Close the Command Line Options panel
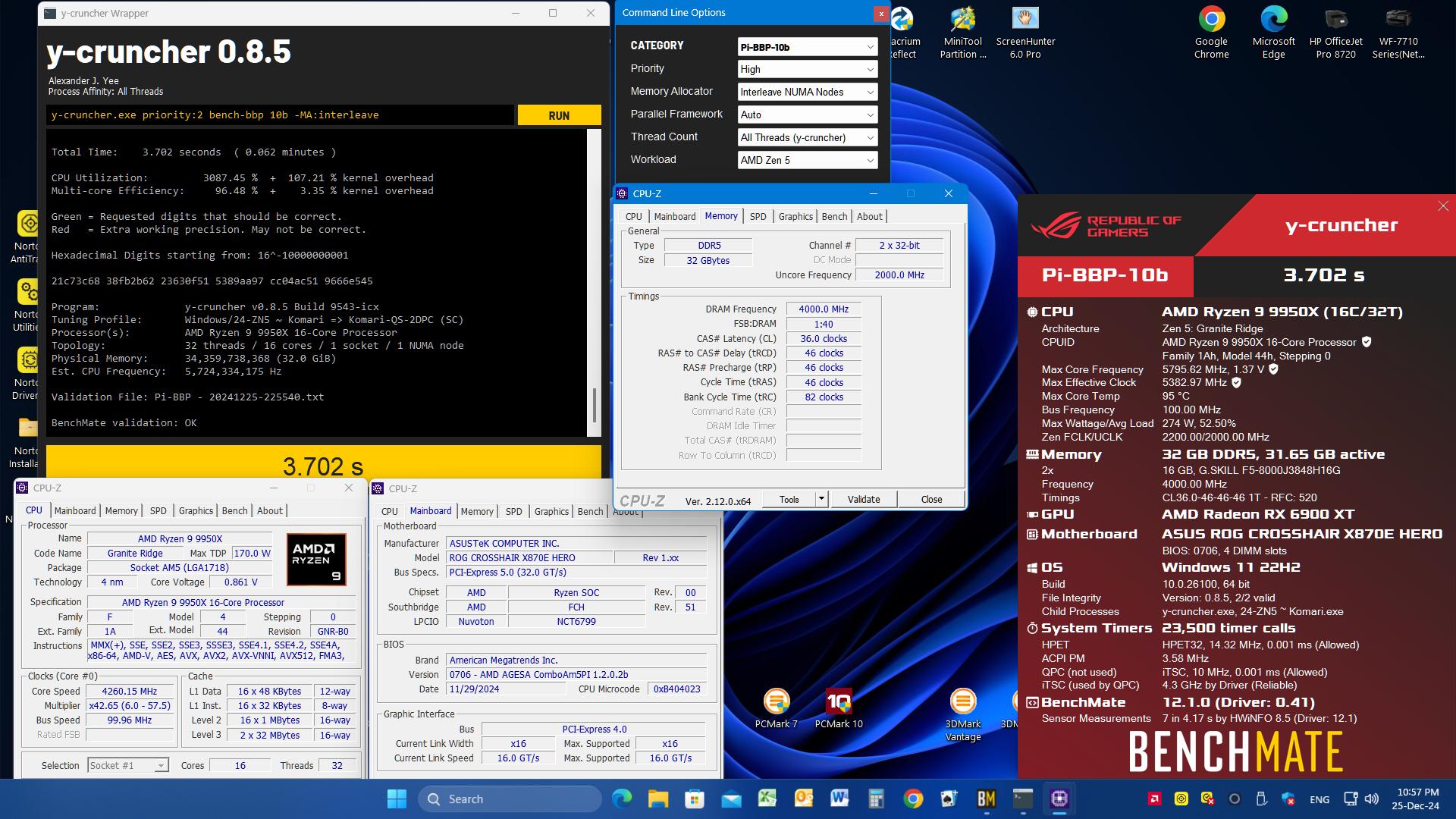The width and height of the screenshot is (1456, 819). [880, 14]
